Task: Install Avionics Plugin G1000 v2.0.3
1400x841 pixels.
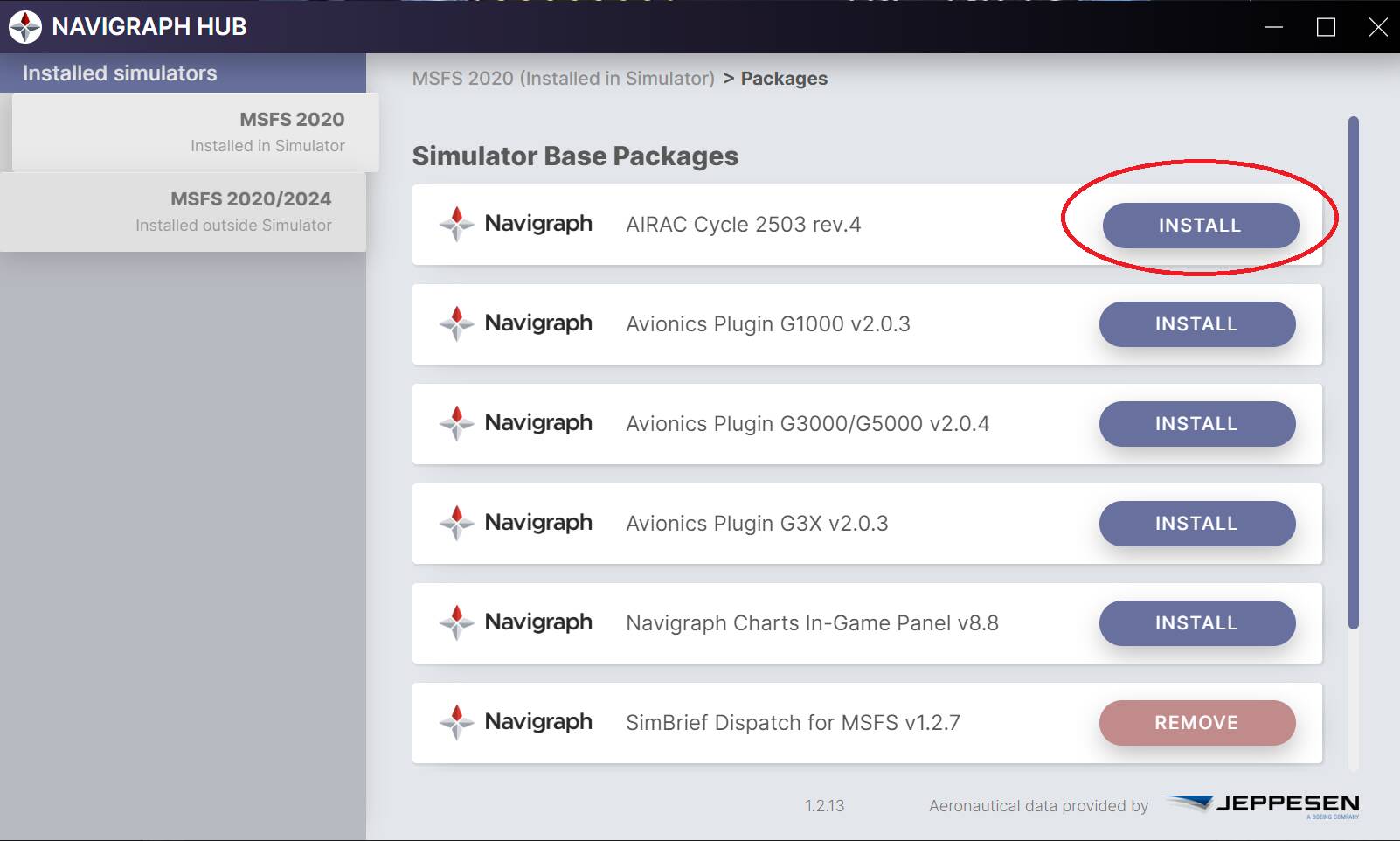Action: (x=1196, y=324)
